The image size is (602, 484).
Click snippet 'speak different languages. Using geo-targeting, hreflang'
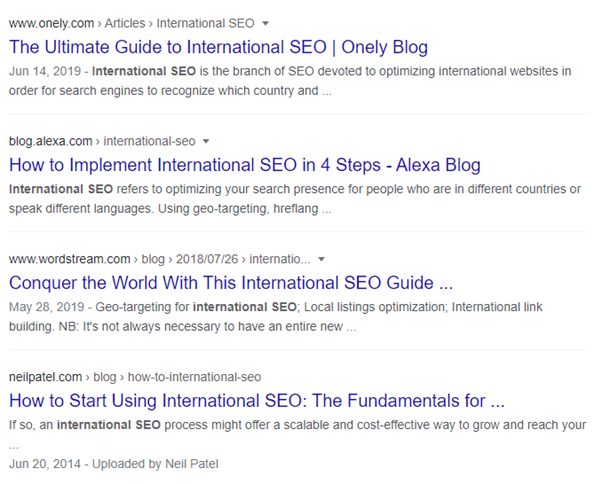pos(164,209)
